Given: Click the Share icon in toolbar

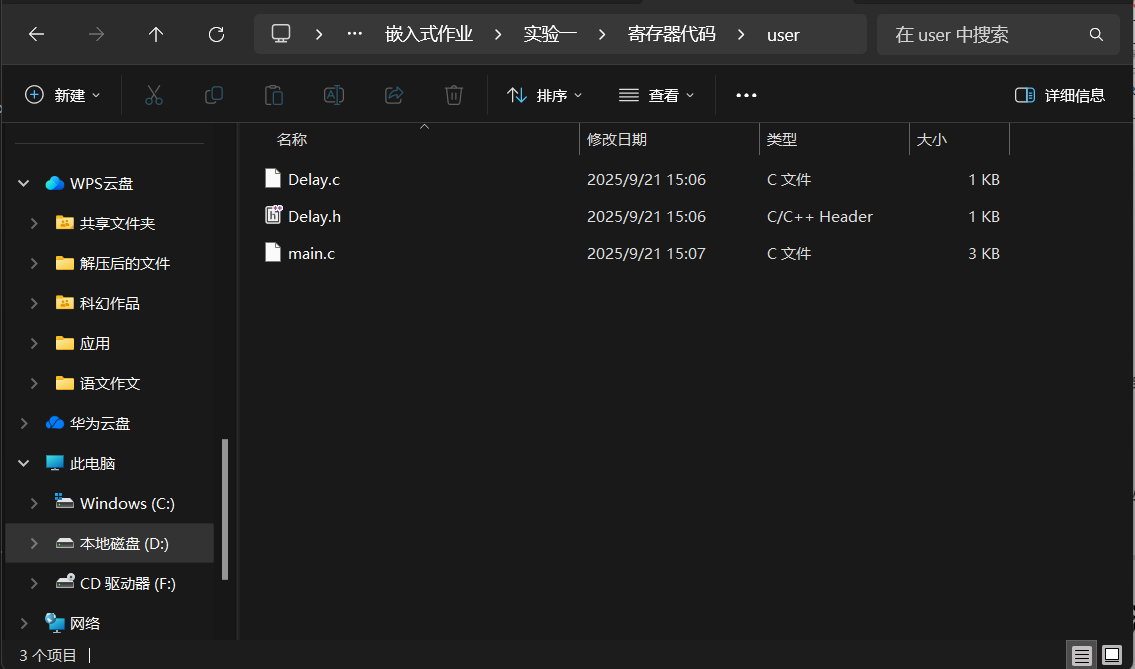Looking at the screenshot, I should (x=394, y=95).
